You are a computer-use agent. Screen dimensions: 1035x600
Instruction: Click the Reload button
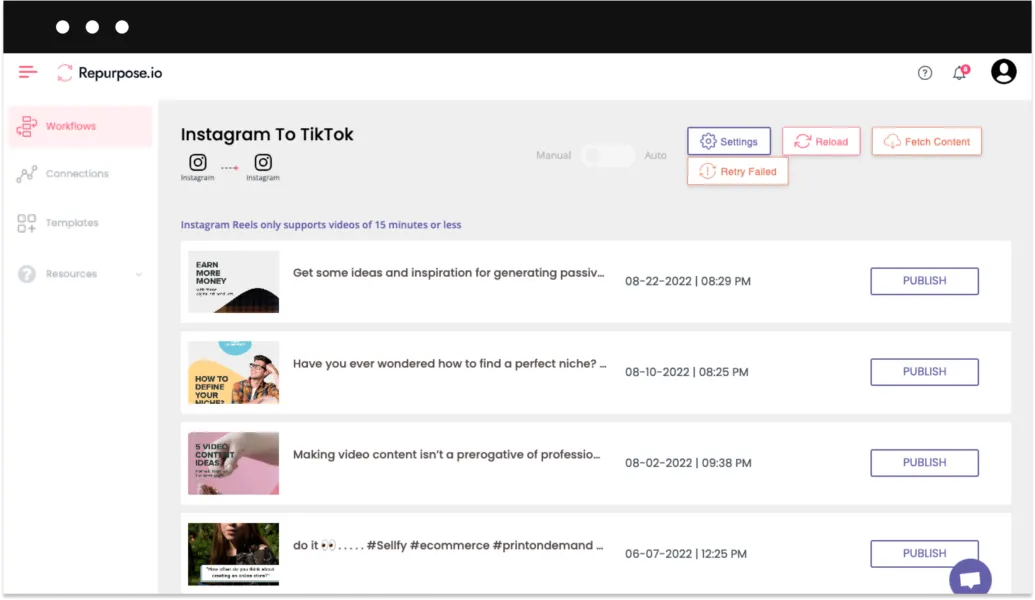(x=821, y=141)
